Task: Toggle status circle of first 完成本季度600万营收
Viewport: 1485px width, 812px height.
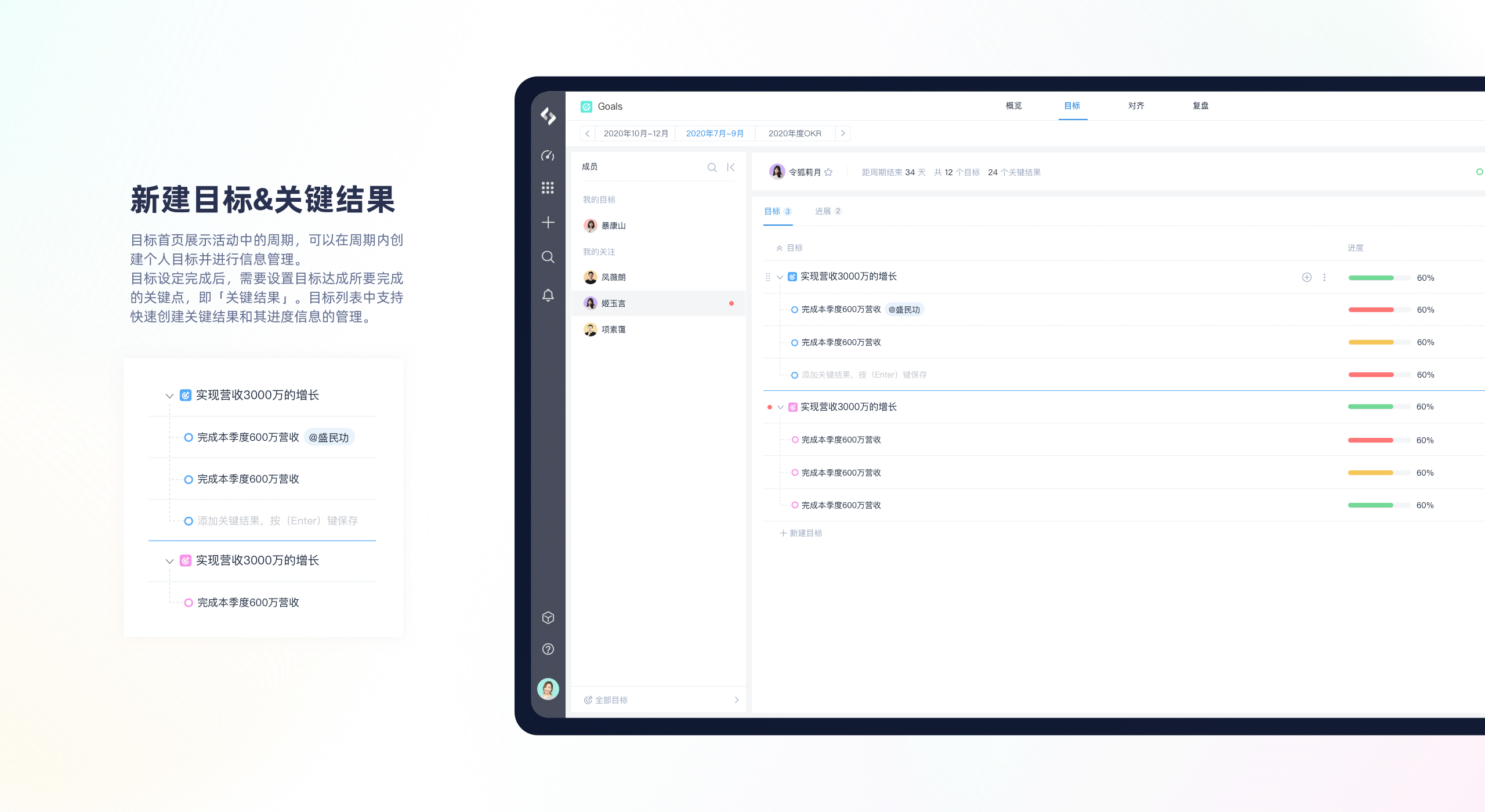Action: pyautogui.click(x=795, y=310)
